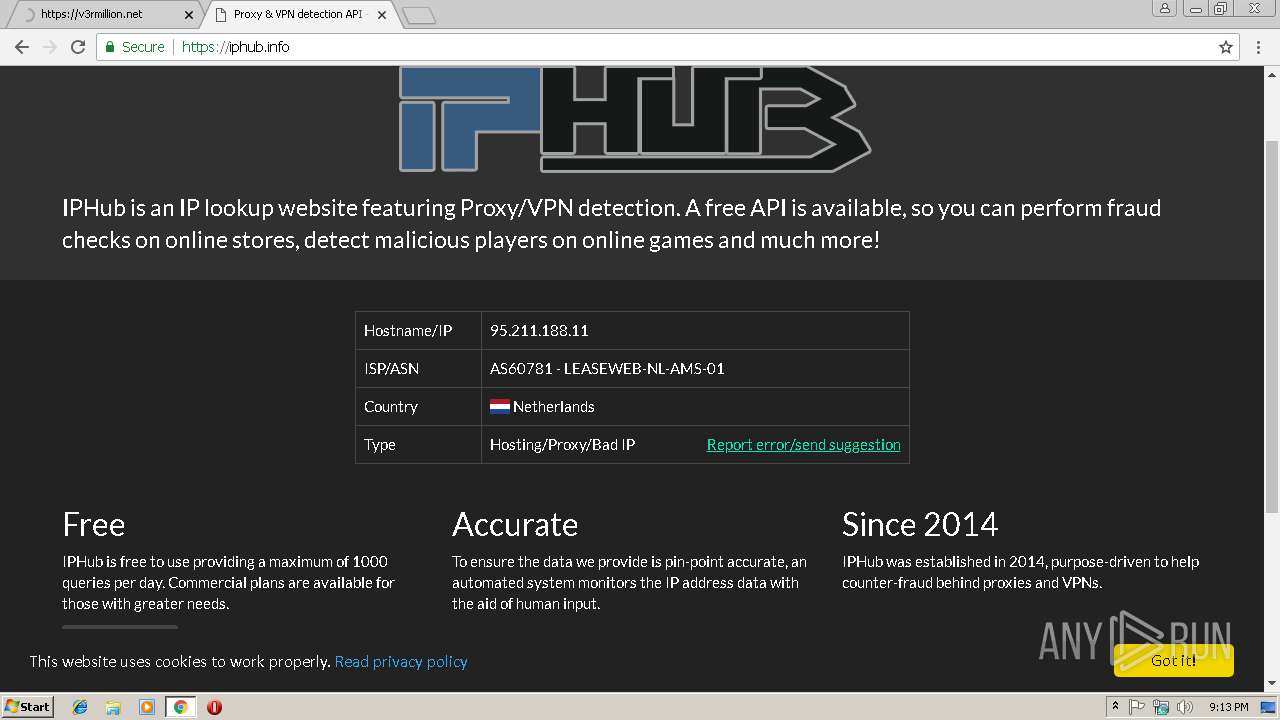The image size is (1280, 720).
Task: Click the ISP/ASN label cell
Action: coord(418,369)
